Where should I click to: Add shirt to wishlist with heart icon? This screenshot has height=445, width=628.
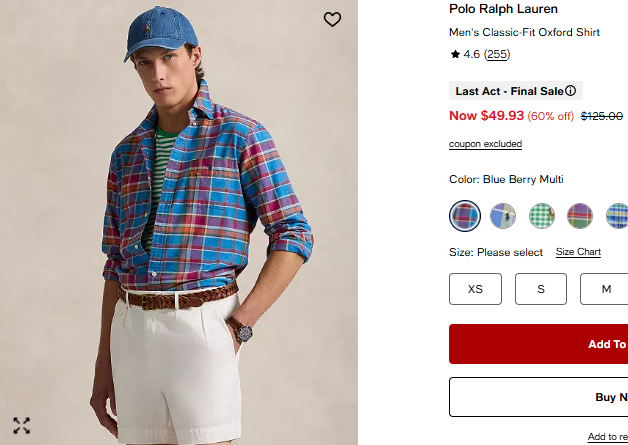click(332, 19)
